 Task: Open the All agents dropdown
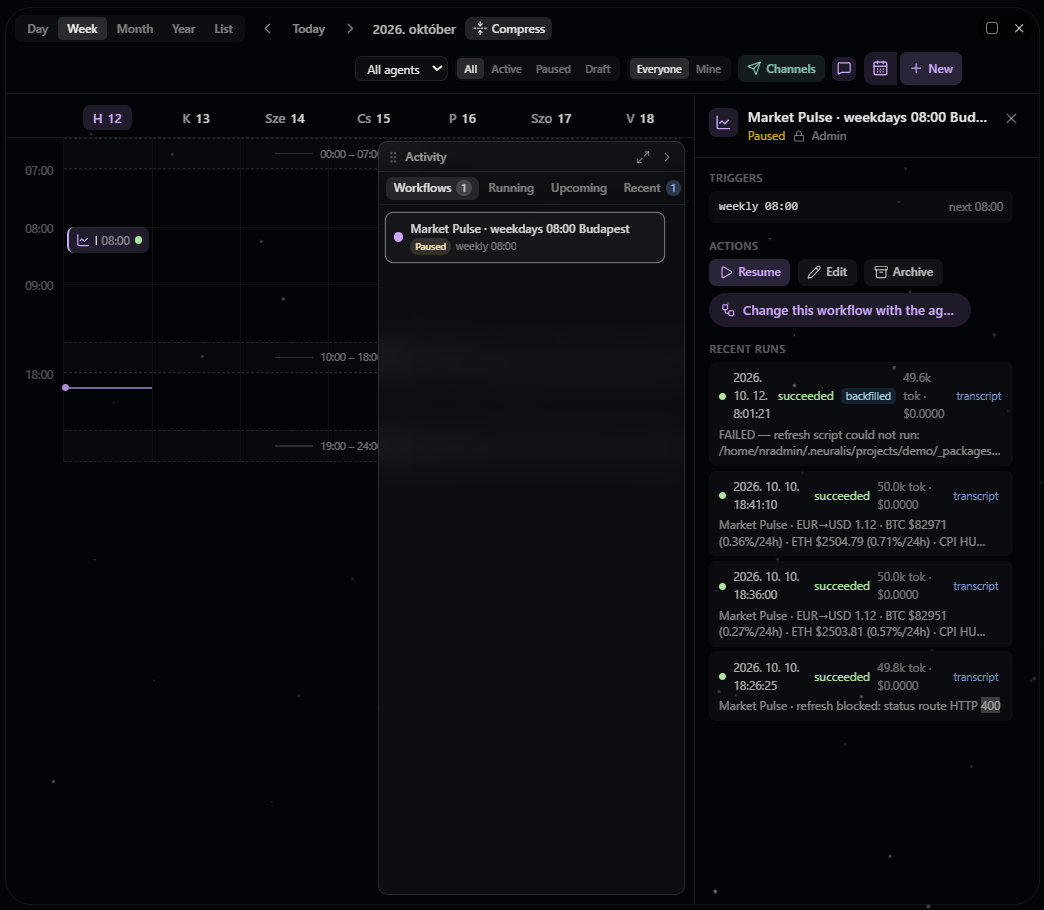point(401,69)
